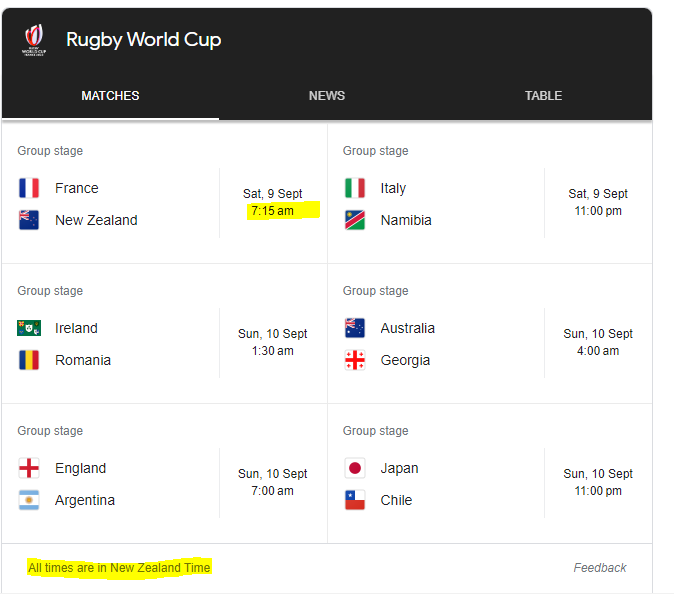Click the Rugby World Cup logo icon
The image size is (674, 594).
pyautogui.click(x=34, y=40)
